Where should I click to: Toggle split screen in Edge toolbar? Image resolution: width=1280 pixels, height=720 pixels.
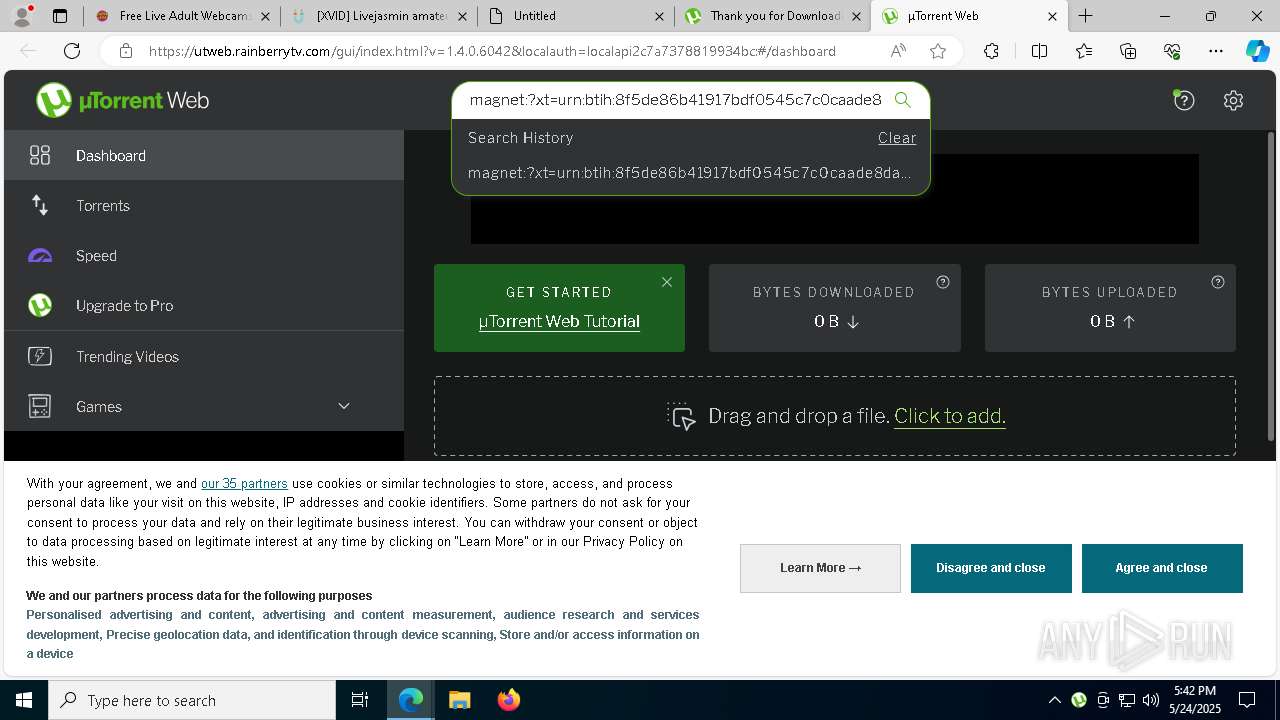[1039, 51]
